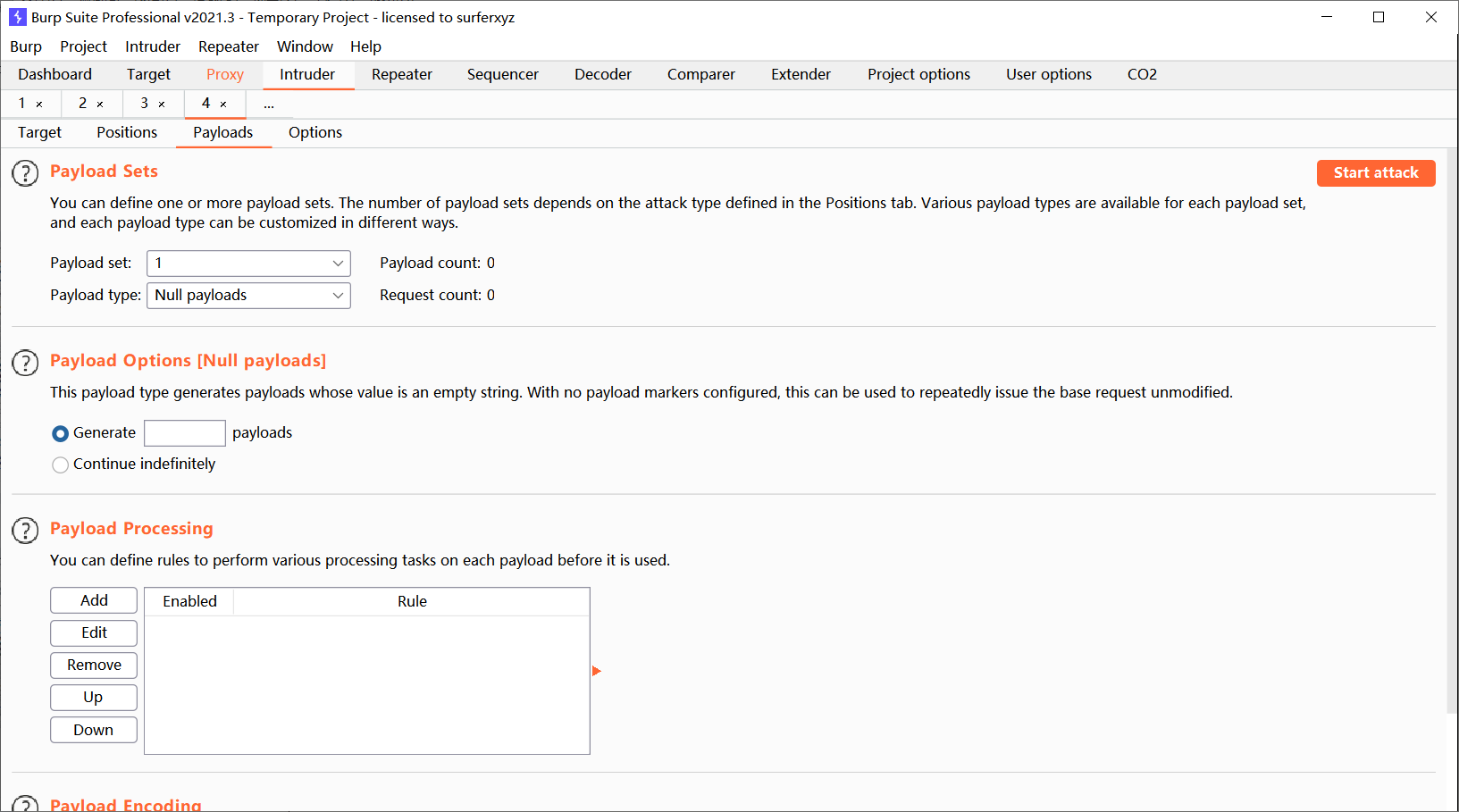Image resolution: width=1459 pixels, height=812 pixels.
Task: Open the Project options tab
Action: tap(918, 74)
